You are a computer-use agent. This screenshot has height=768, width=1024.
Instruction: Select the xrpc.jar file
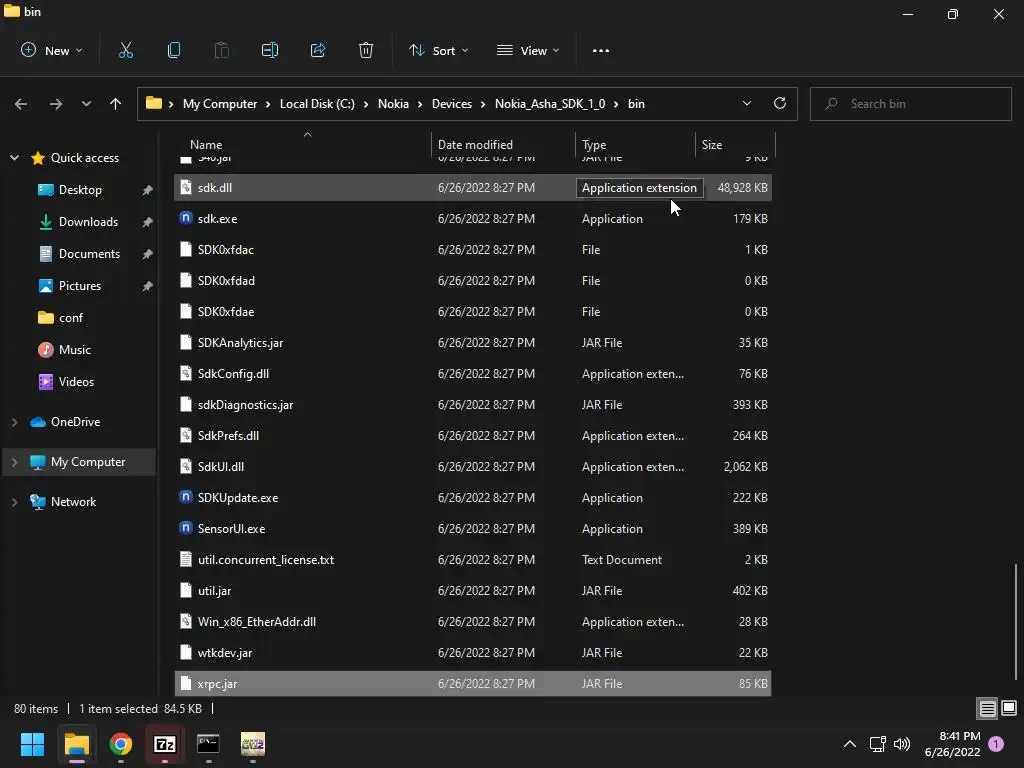click(x=473, y=683)
